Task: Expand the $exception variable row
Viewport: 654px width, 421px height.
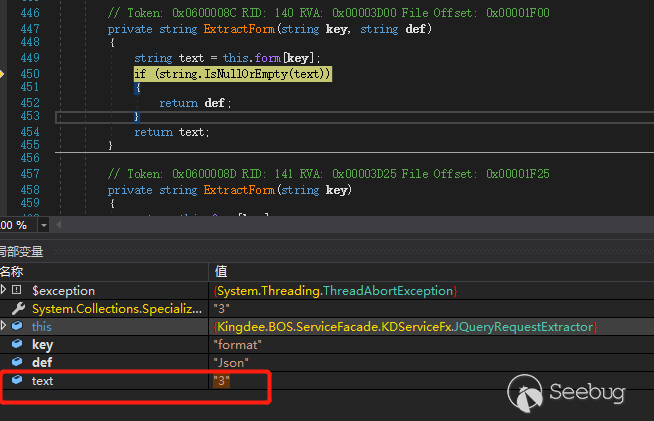Action: pyautogui.click(x=3, y=290)
